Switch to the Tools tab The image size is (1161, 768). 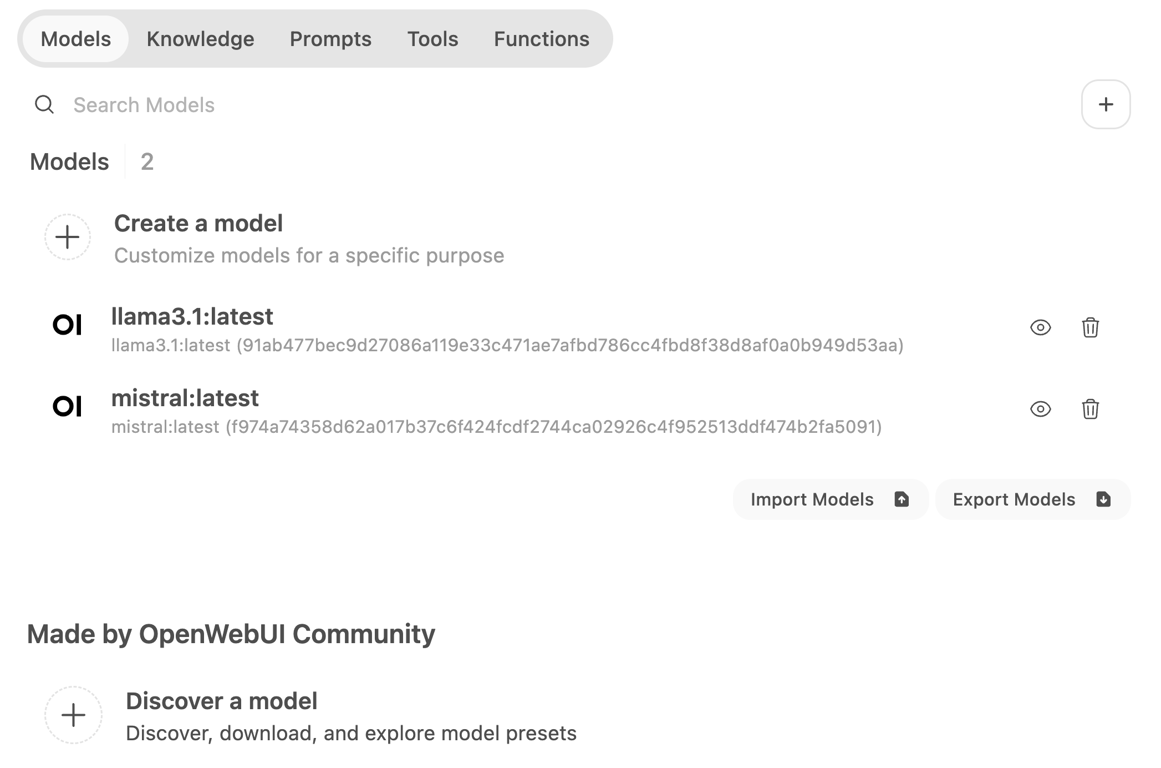432,39
